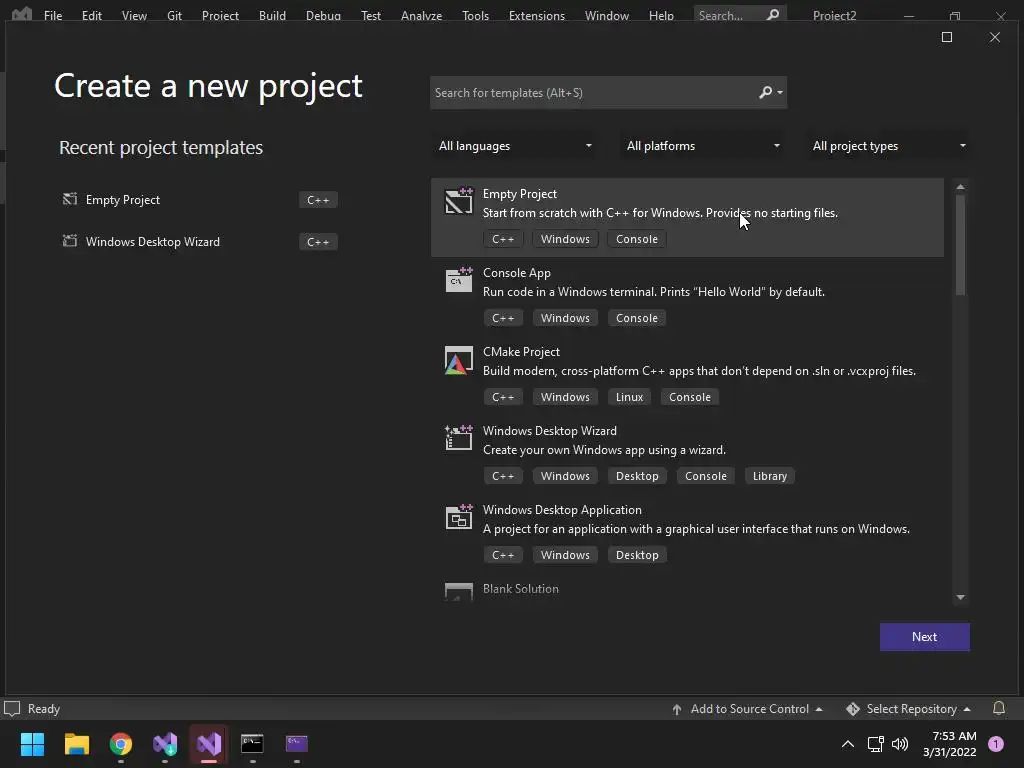Open the clock showing 7:53 AM
1024x768 pixels.
[950, 744]
